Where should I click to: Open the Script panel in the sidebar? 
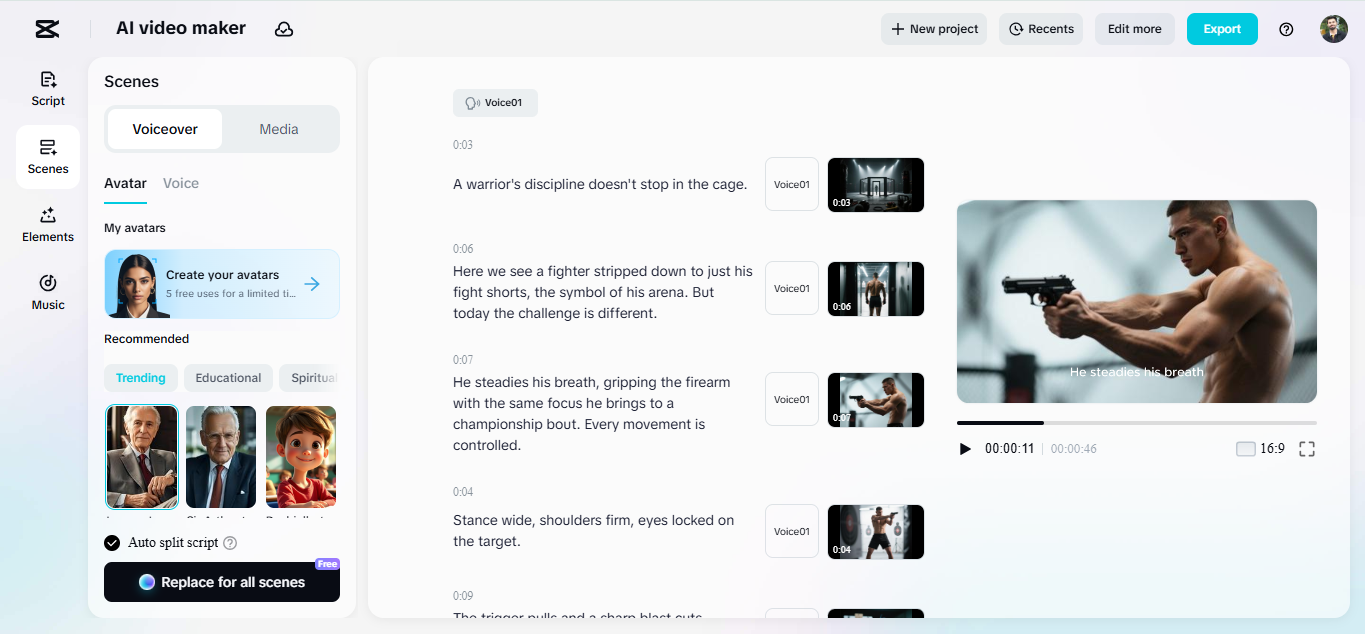47,88
